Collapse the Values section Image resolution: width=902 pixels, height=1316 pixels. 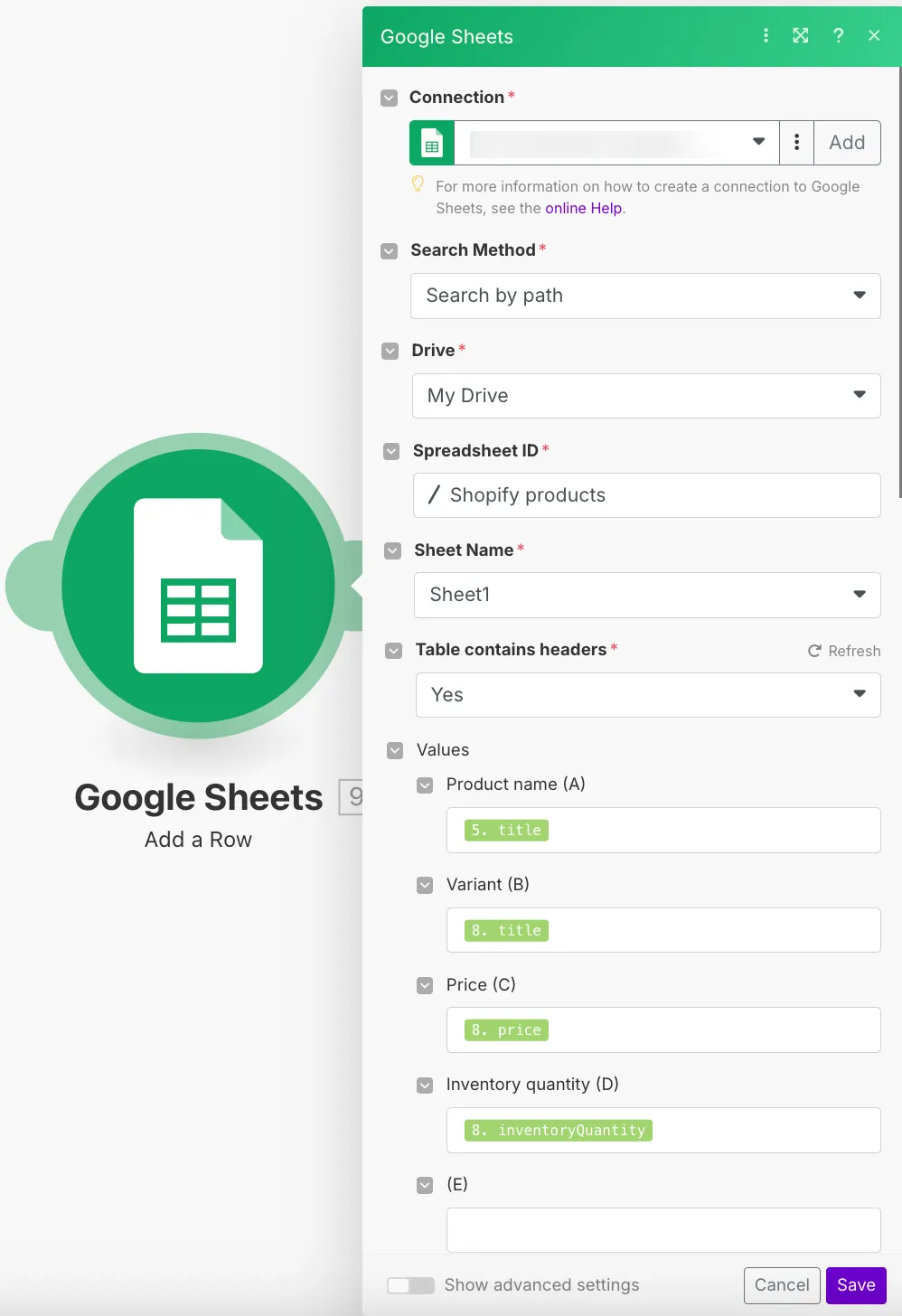point(395,750)
